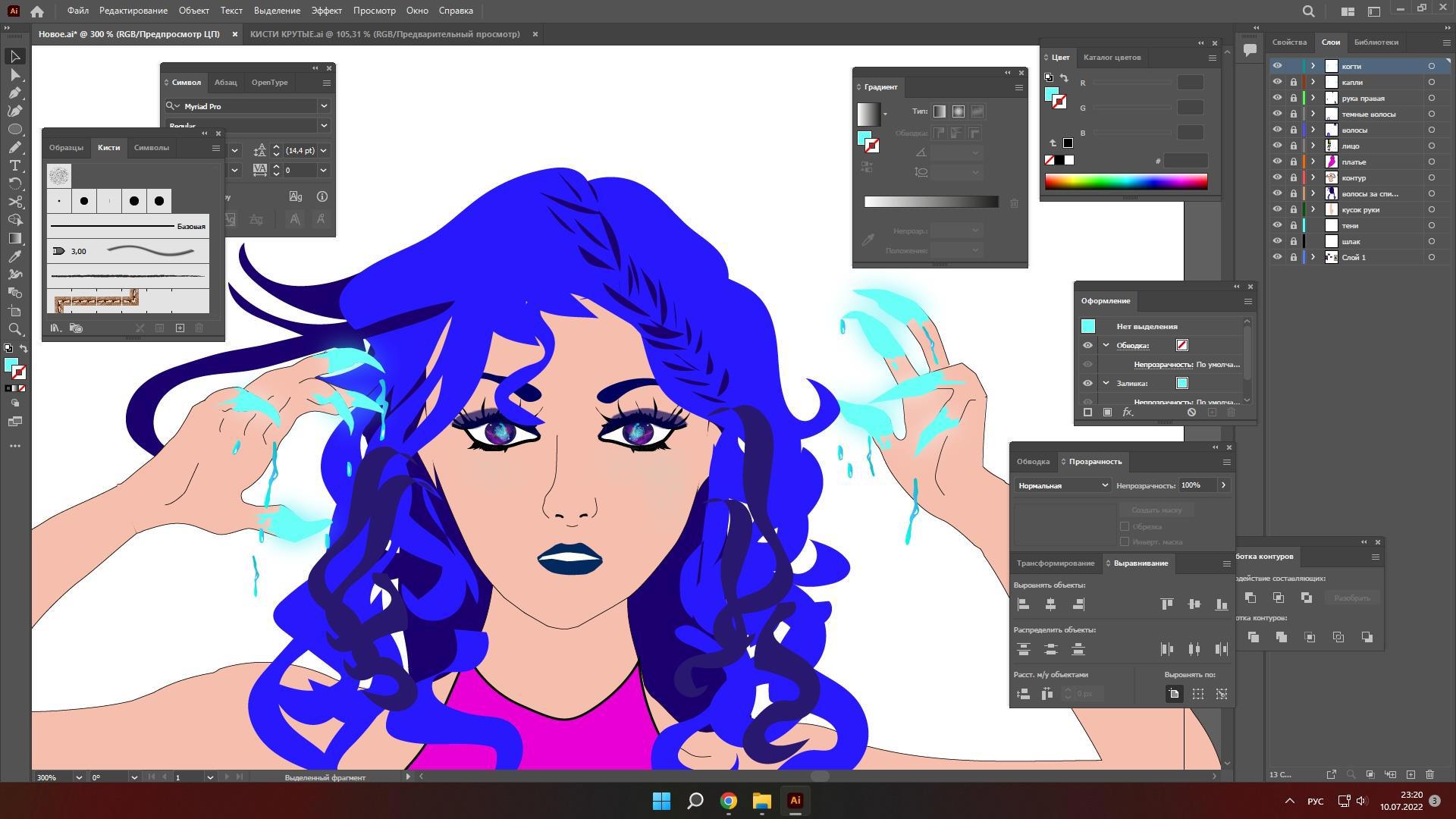1456x819 pixels.
Task: Switch to Образцы tab in brushes panel
Action: [x=66, y=148]
